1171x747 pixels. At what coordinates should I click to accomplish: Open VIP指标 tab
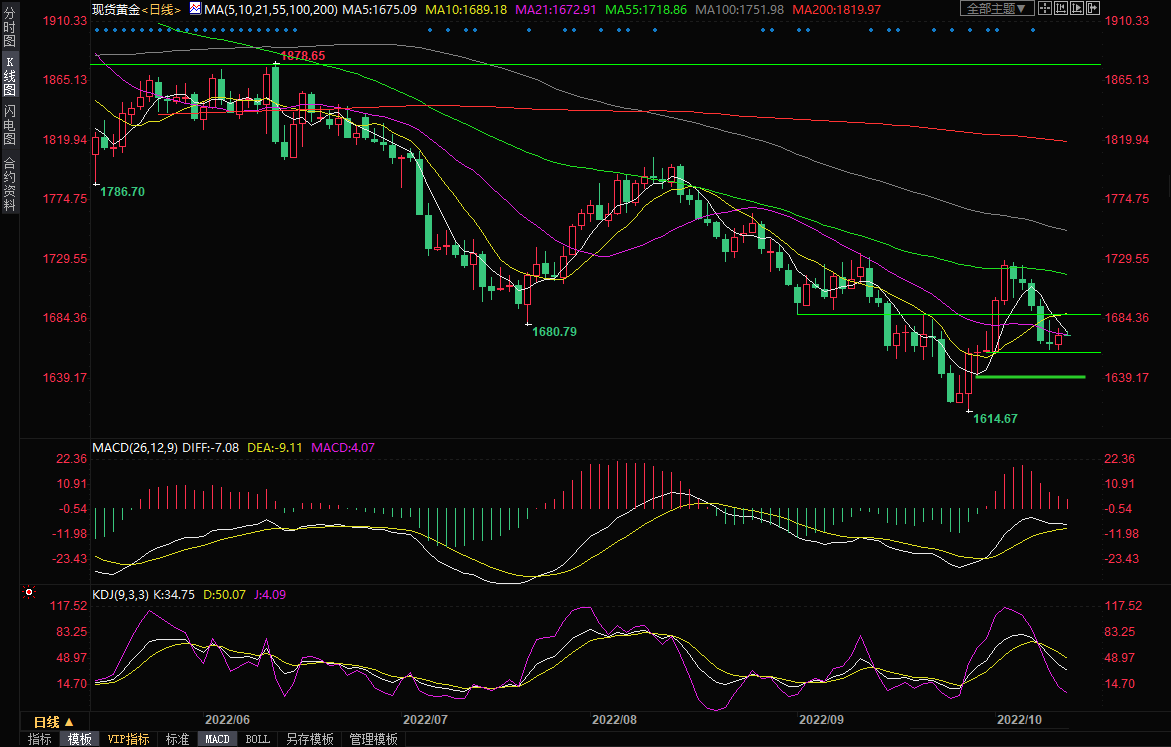coord(128,739)
